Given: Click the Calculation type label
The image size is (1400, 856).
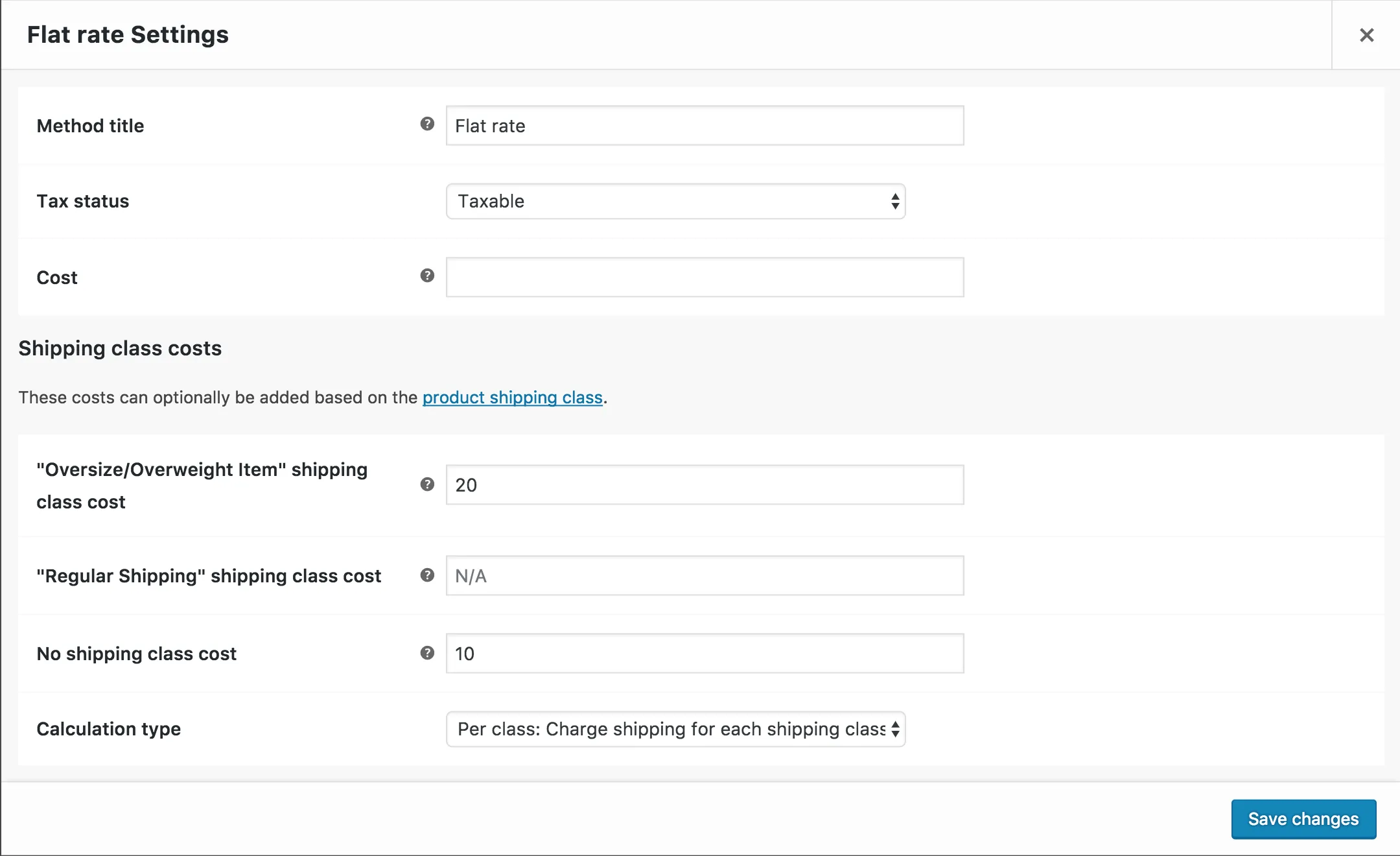Looking at the screenshot, I should click(108, 730).
